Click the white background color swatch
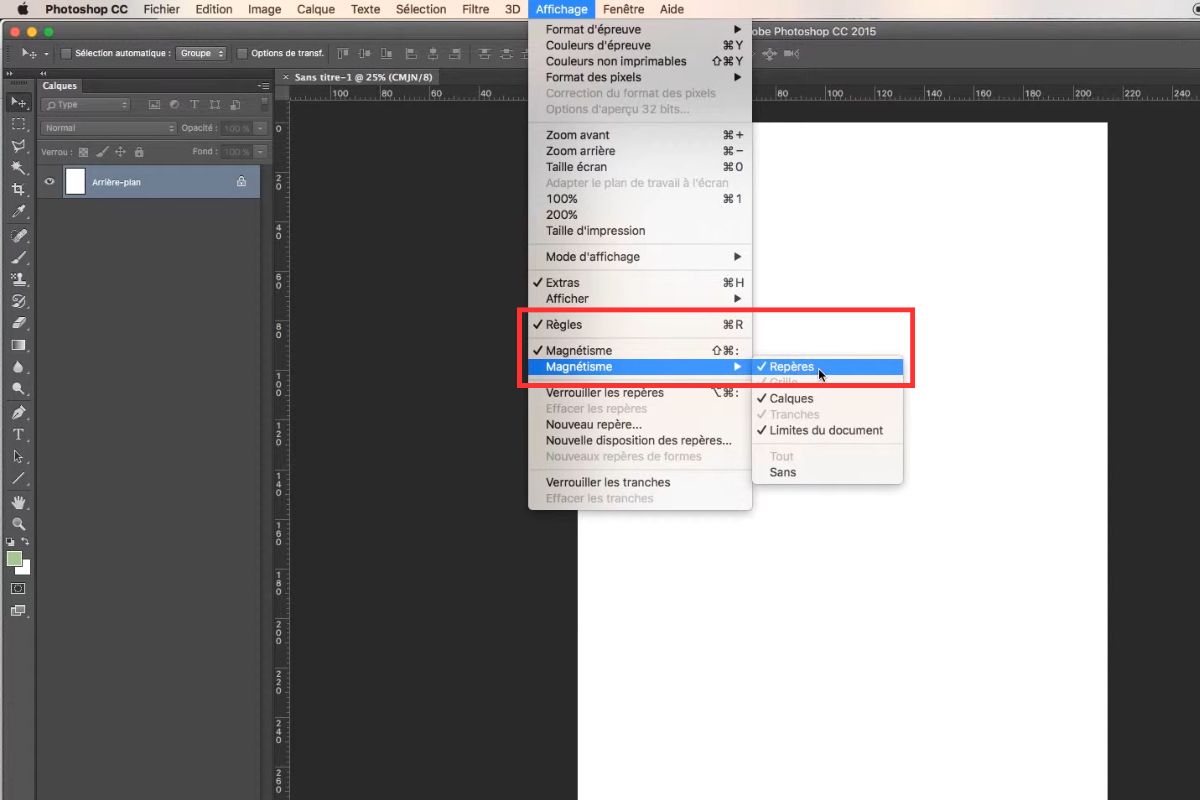 [x=26, y=569]
